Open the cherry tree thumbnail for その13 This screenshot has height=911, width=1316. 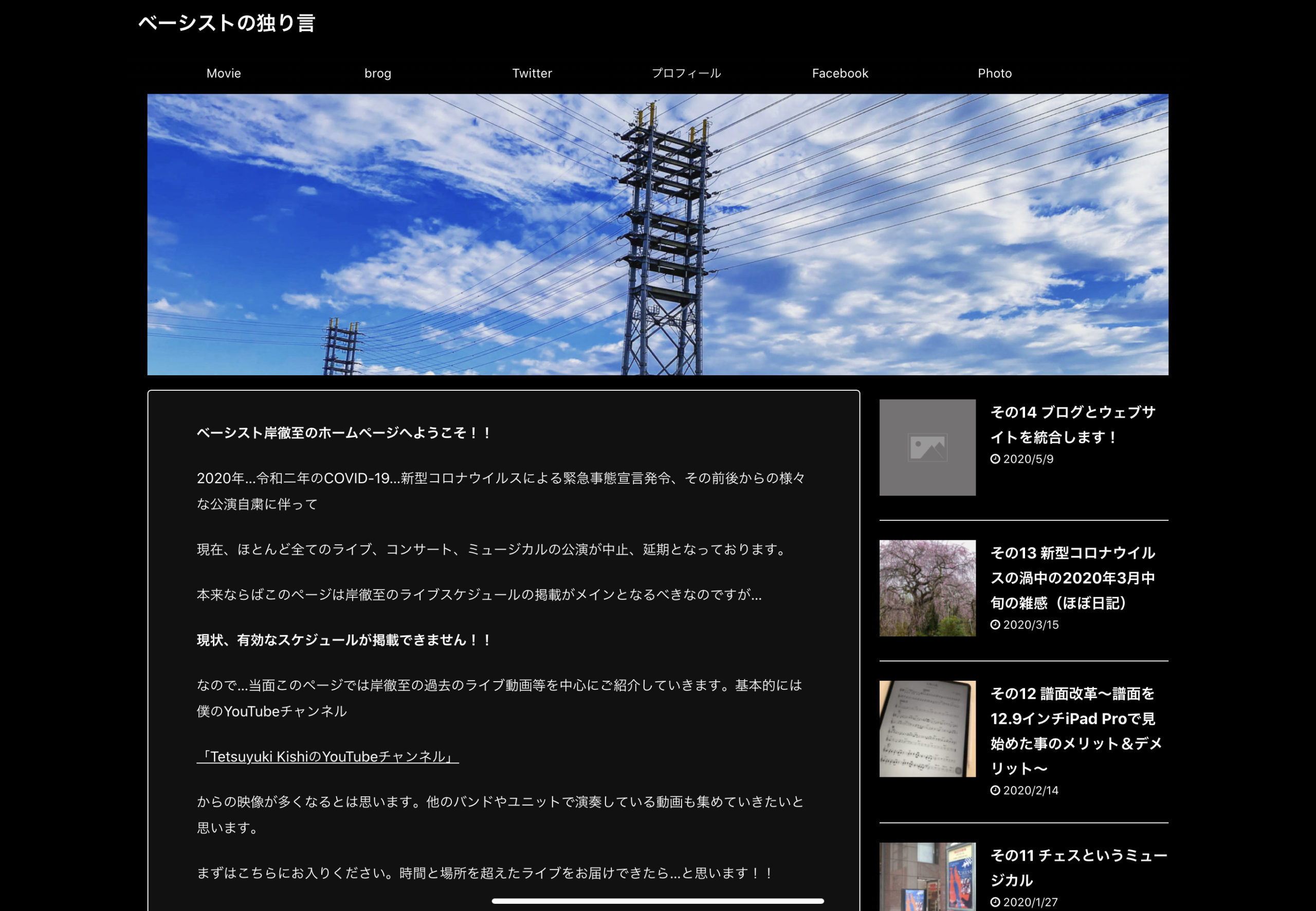pyautogui.click(x=927, y=588)
